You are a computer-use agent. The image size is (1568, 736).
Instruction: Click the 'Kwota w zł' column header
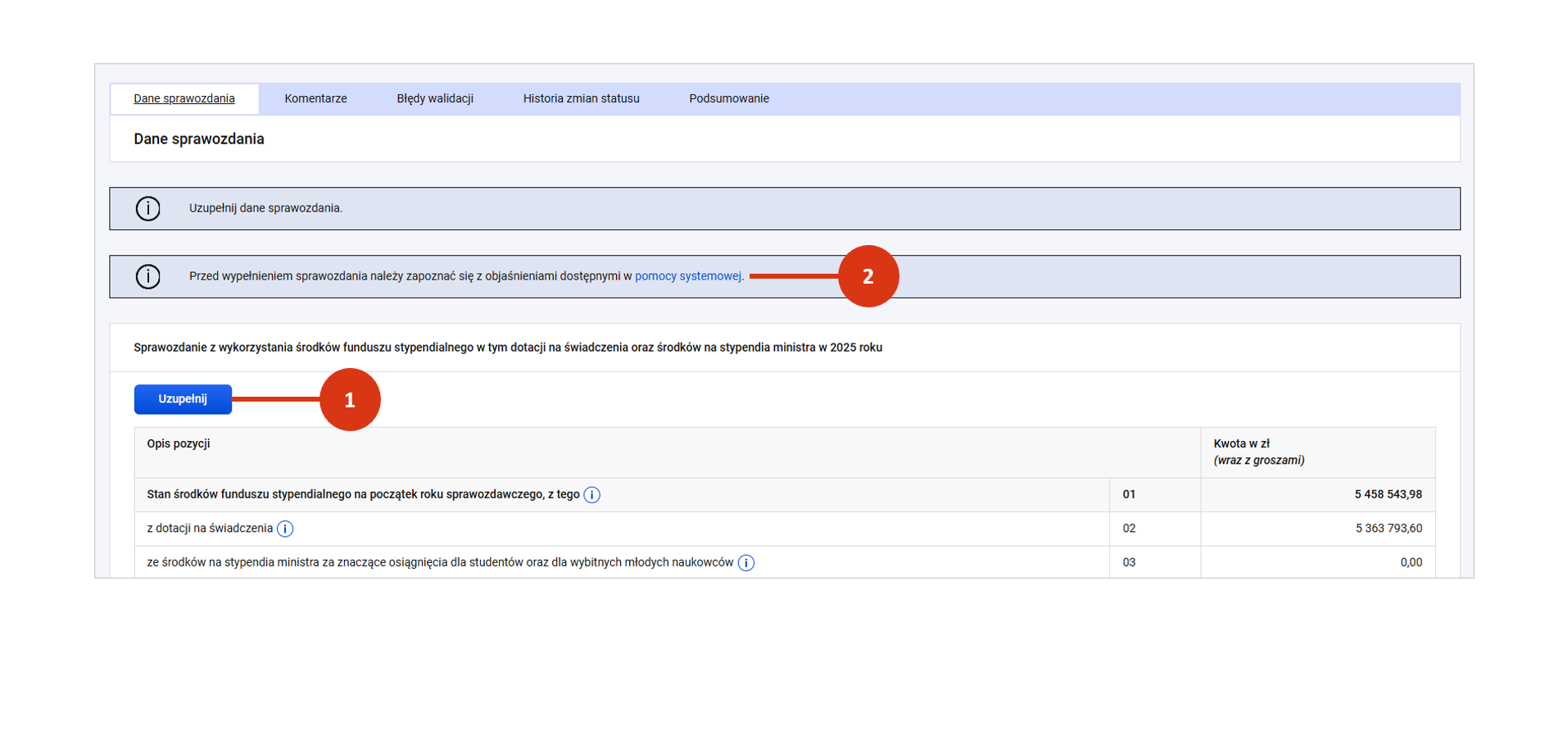tap(1241, 443)
